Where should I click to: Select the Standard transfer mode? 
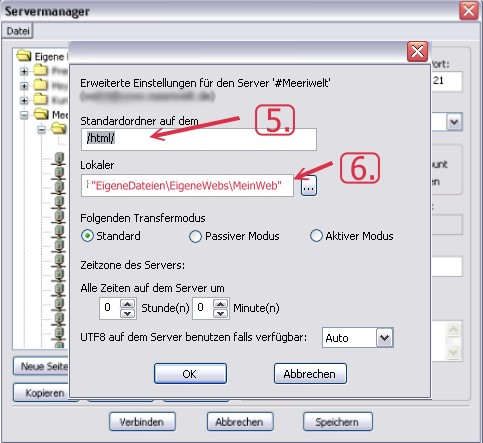[x=87, y=236]
